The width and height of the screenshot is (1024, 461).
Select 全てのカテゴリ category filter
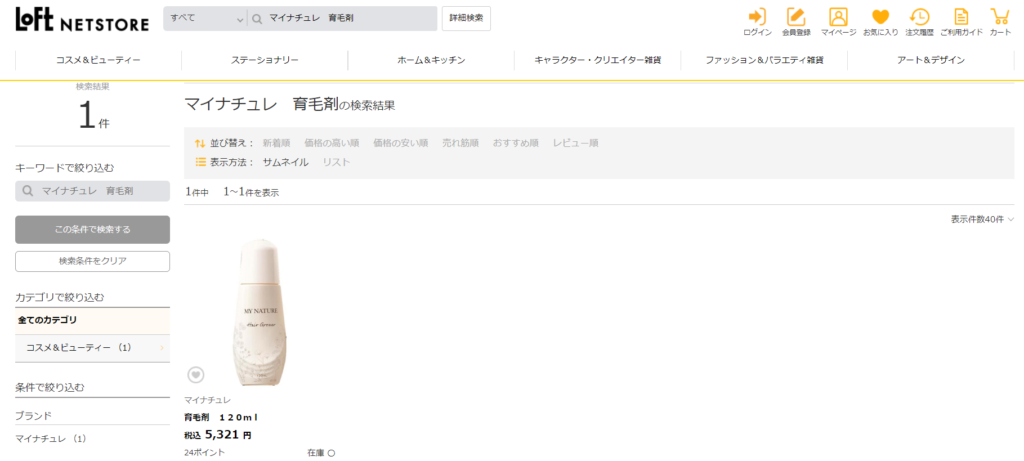pyautogui.click(x=92, y=321)
